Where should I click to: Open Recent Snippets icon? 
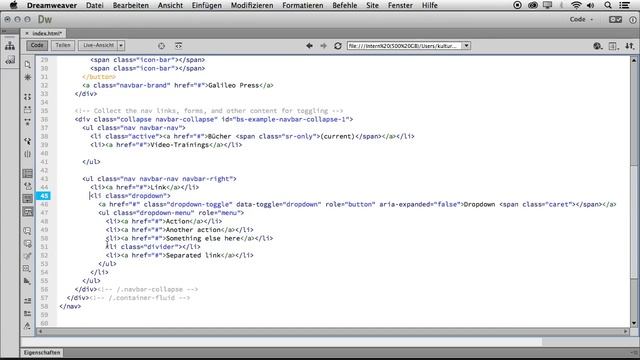coord(28,269)
